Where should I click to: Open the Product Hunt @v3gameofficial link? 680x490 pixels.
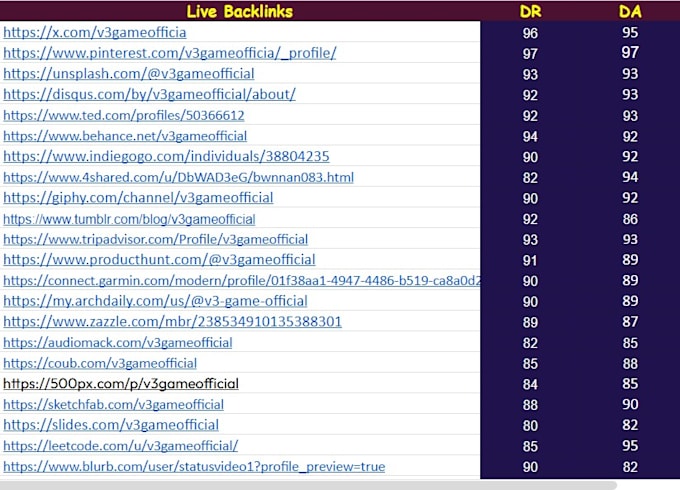159,259
